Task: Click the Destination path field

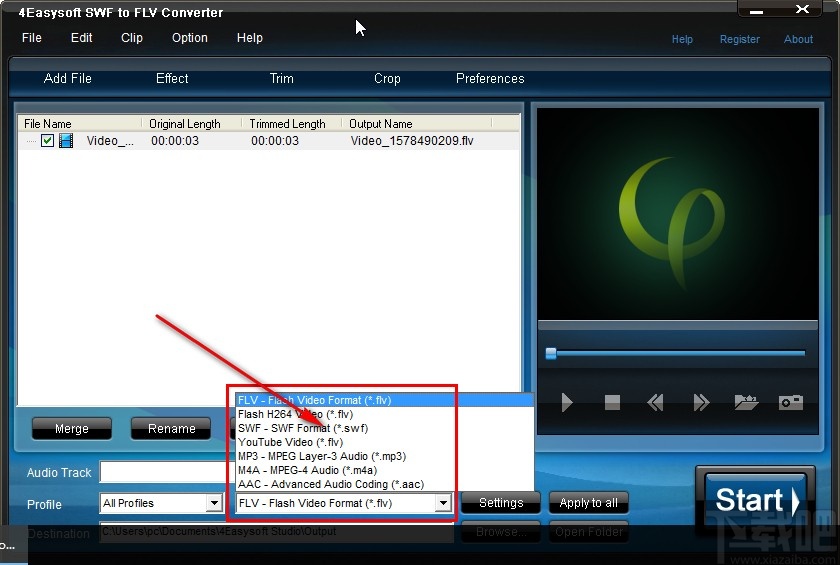Action: pos(276,532)
